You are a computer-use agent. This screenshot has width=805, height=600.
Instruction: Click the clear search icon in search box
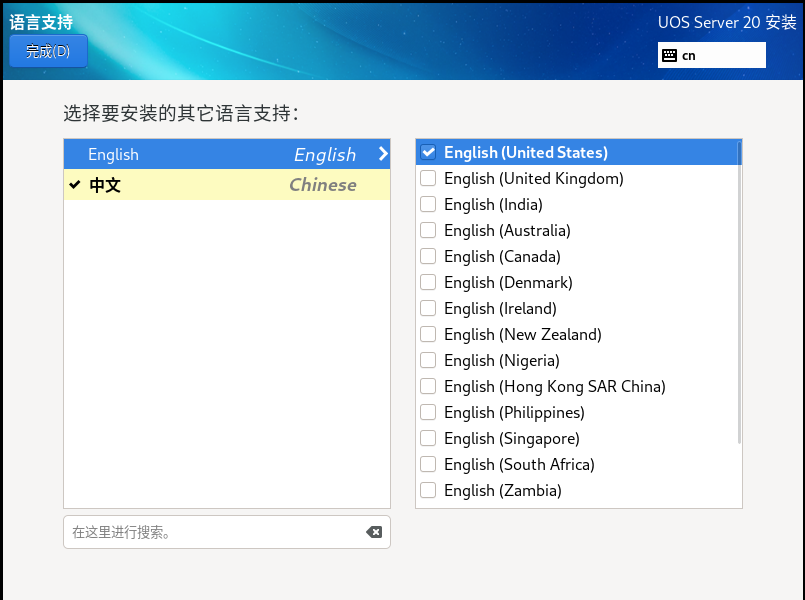click(x=374, y=532)
